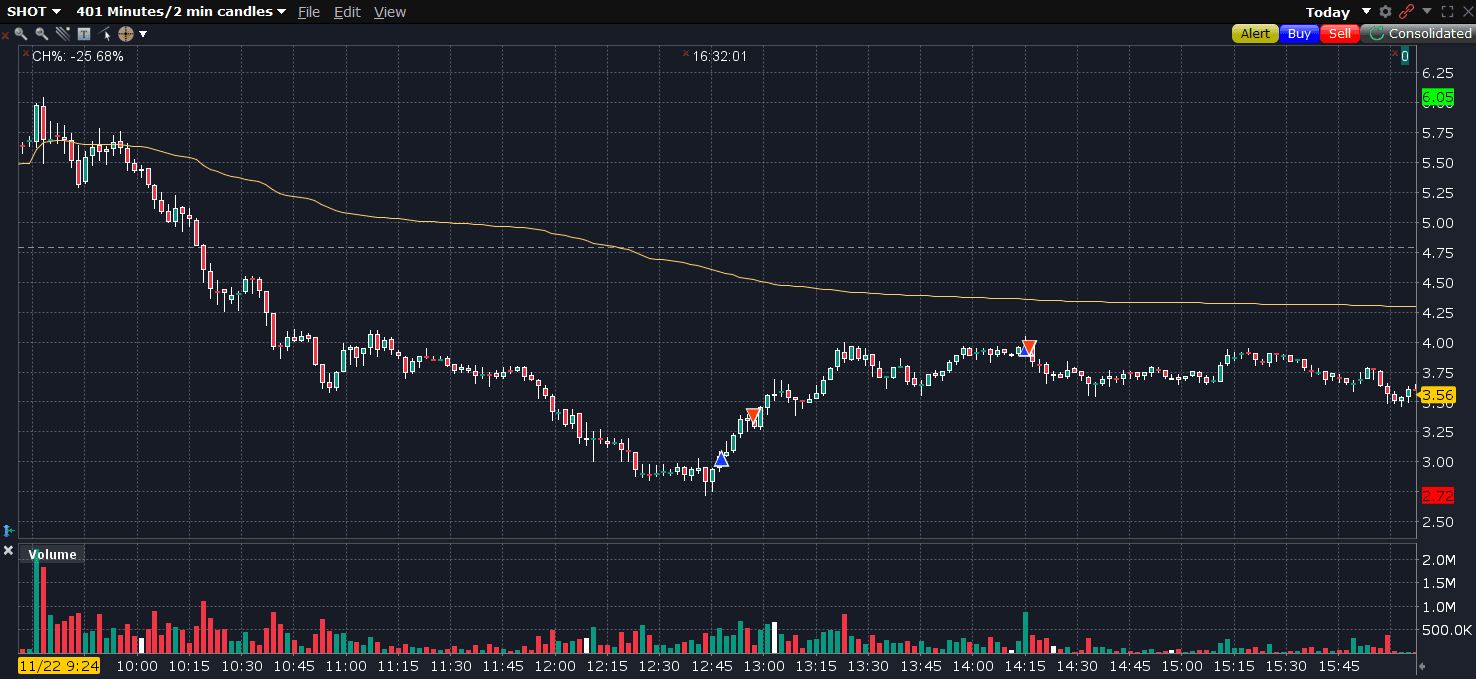Click the zoom in magnifier icon
Viewport: 1476px width, 679px height.
point(21,34)
